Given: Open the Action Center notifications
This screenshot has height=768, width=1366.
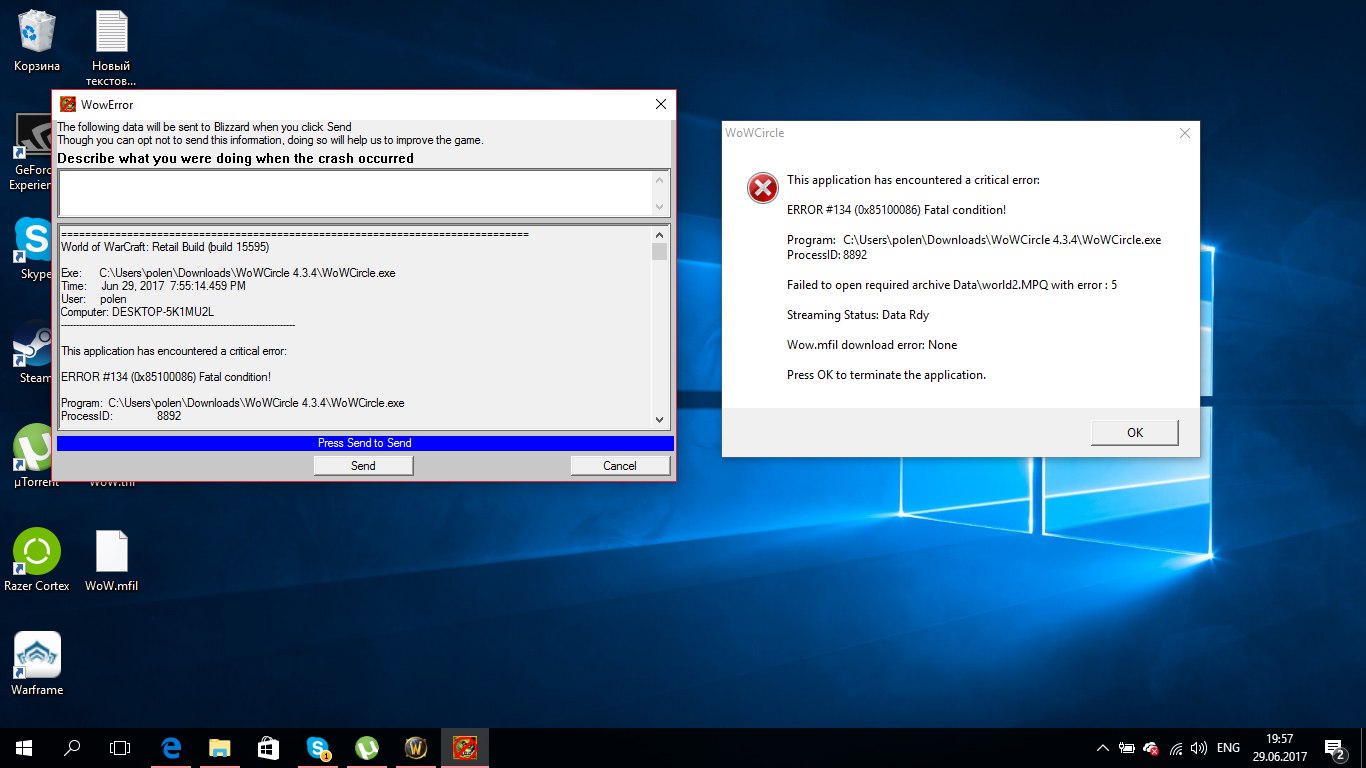Looking at the screenshot, I should click(1334, 747).
